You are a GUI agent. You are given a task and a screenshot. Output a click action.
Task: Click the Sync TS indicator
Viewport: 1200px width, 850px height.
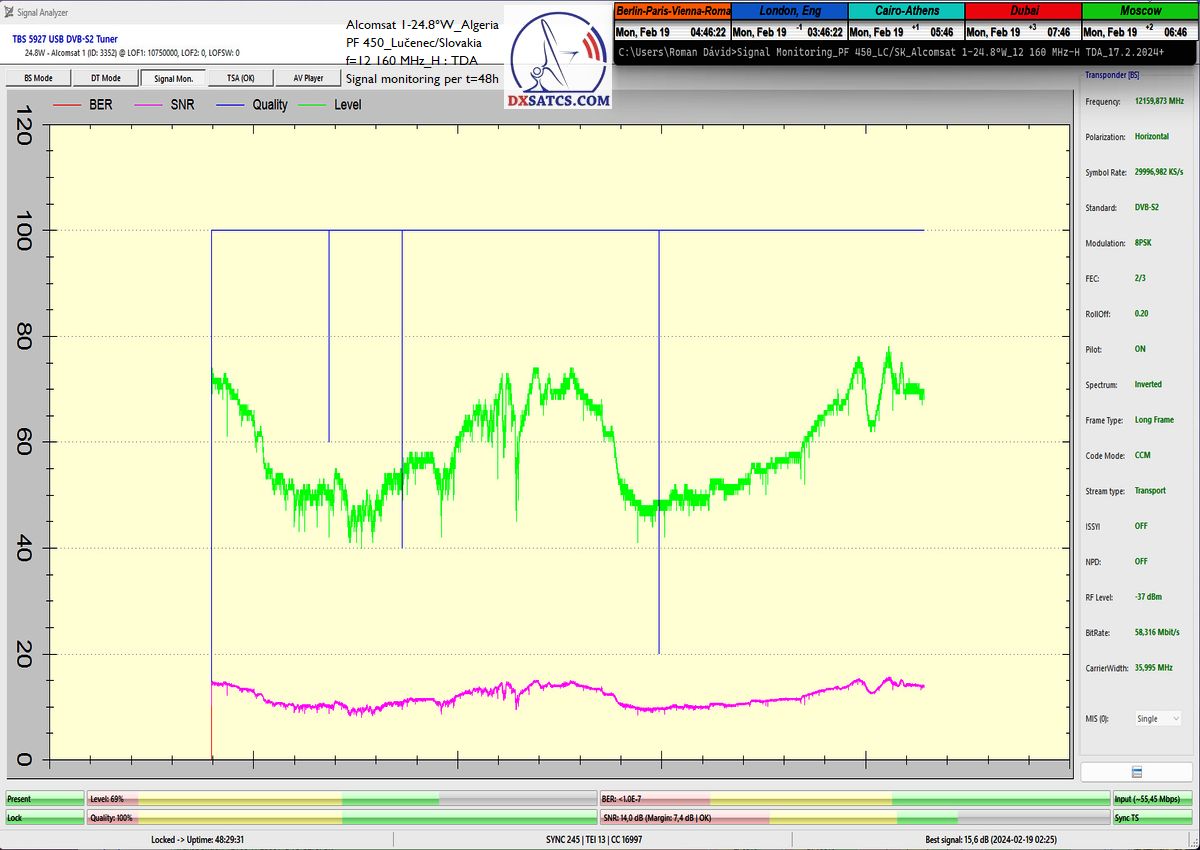point(1153,818)
